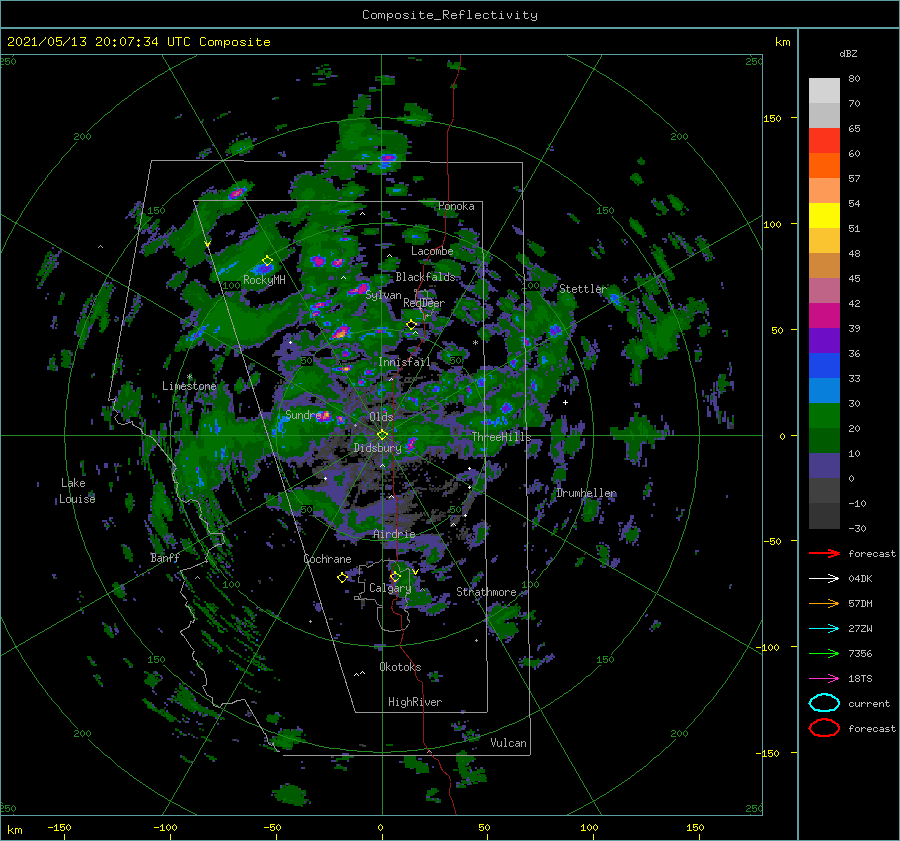Select the 80 dBZ light gray swatch
This screenshot has height=841, width=900.
pyautogui.click(x=824, y=90)
